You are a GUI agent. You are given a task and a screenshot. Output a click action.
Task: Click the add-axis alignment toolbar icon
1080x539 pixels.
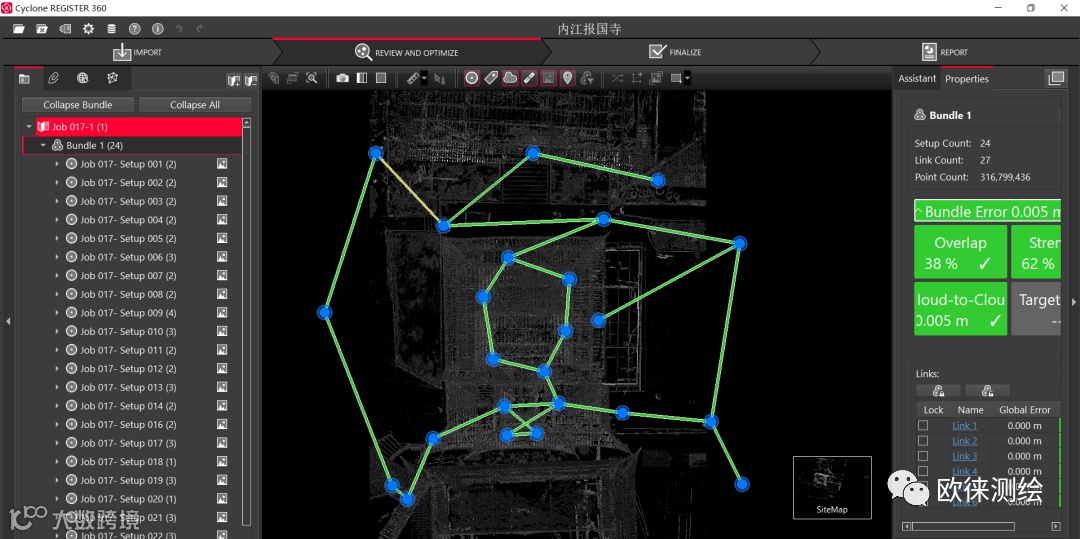637,78
